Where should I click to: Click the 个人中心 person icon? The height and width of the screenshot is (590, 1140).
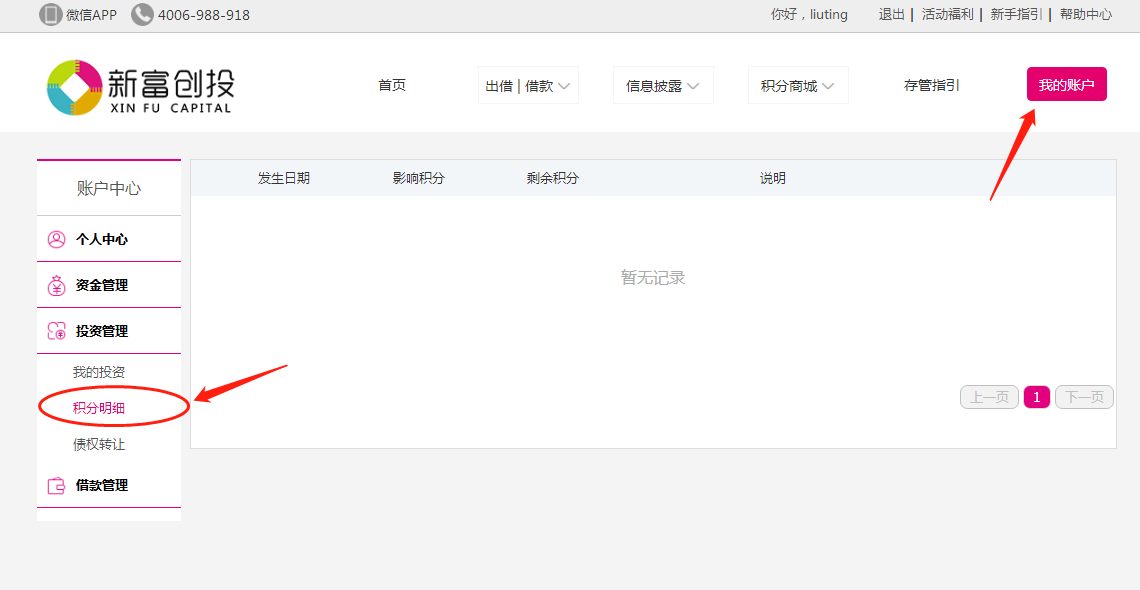[57, 239]
